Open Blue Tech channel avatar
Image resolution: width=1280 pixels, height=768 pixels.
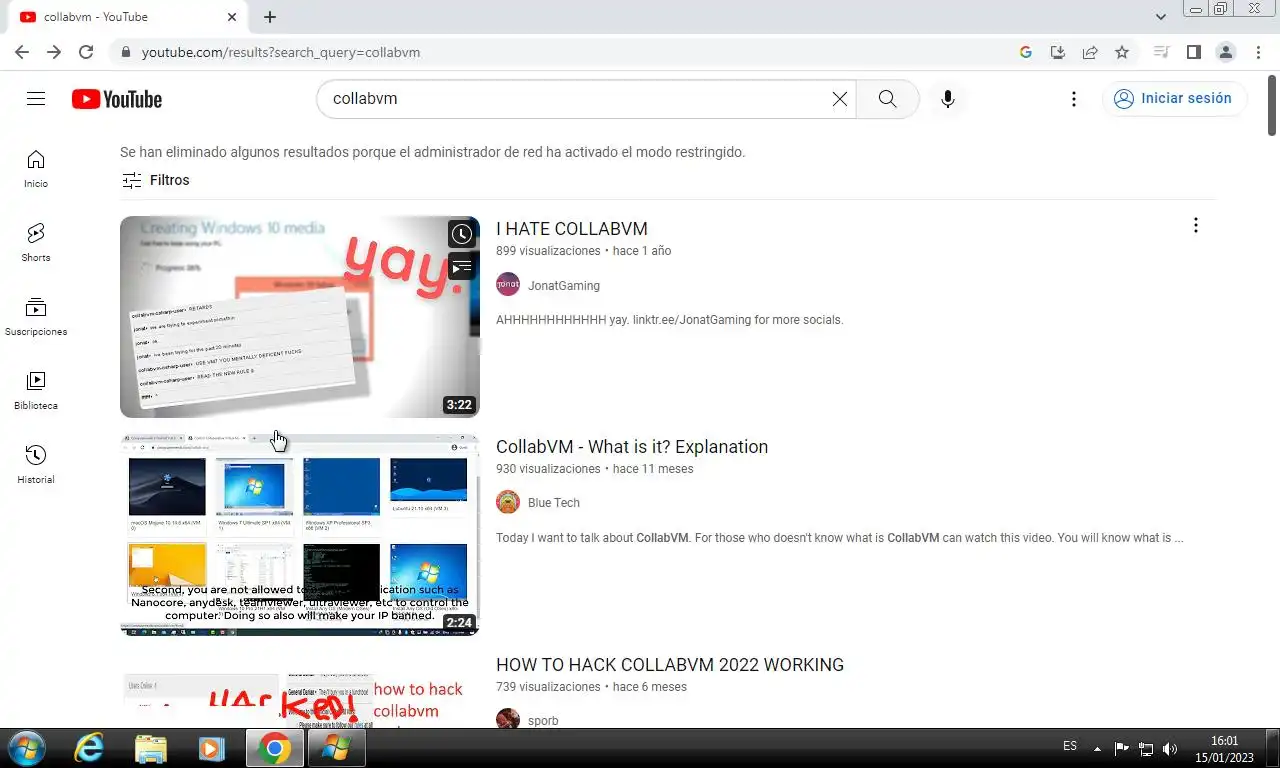click(x=508, y=502)
